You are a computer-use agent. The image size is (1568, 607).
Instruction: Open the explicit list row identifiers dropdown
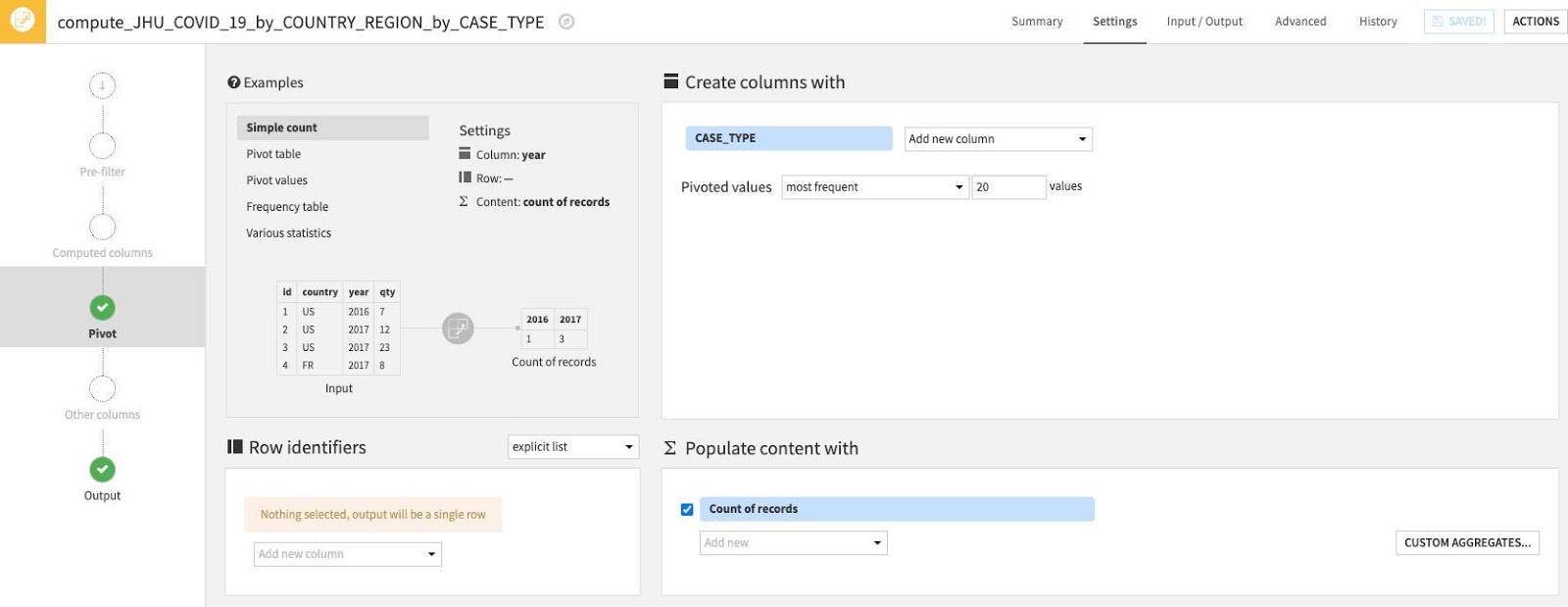tap(572, 447)
